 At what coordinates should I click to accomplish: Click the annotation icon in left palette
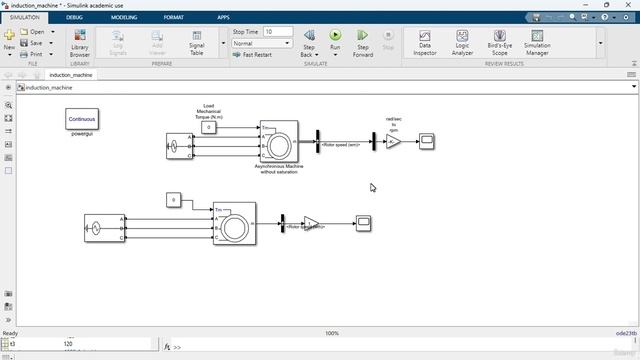(8, 144)
